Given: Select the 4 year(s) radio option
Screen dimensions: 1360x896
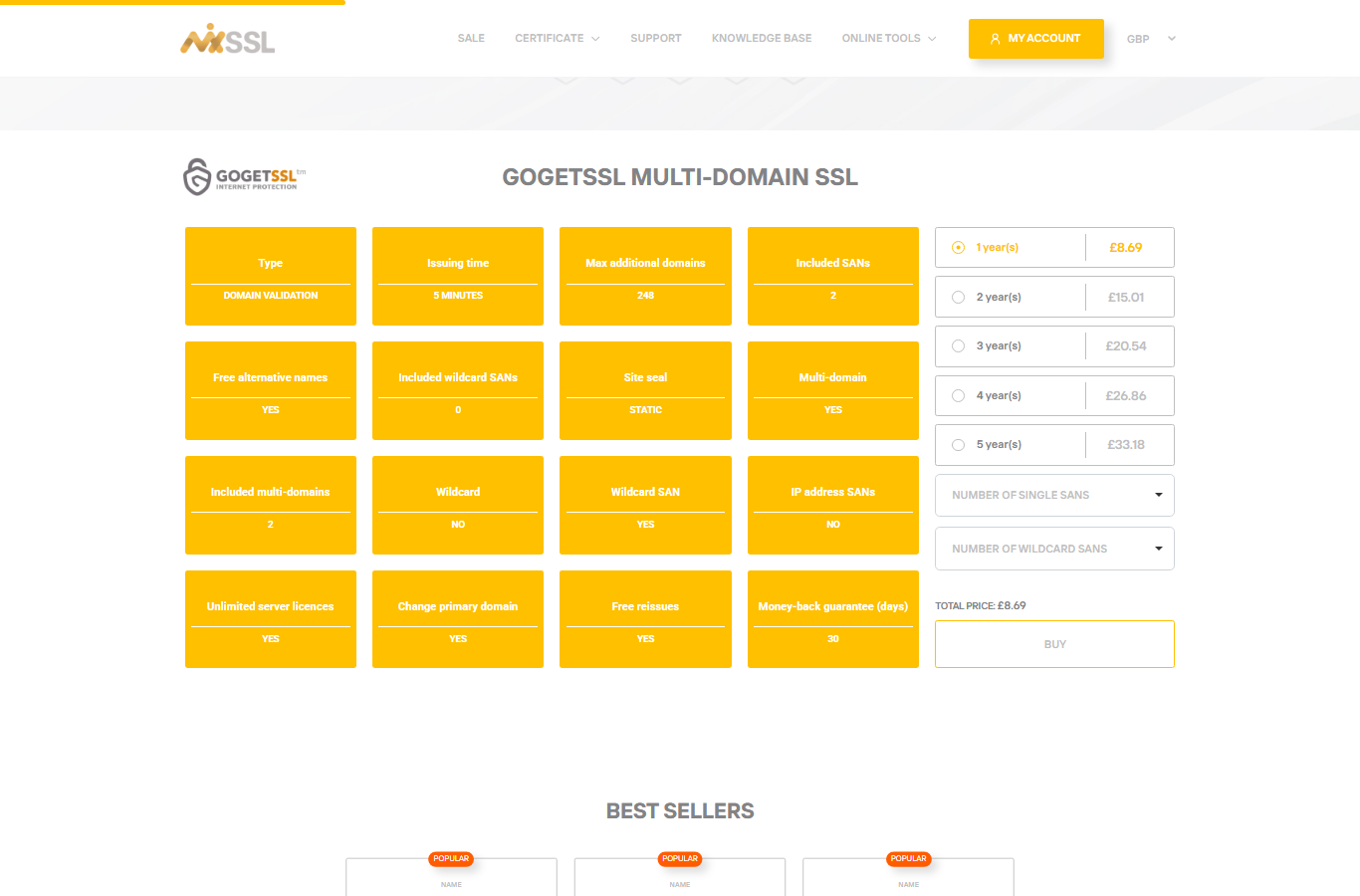Looking at the screenshot, I should (958, 395).
